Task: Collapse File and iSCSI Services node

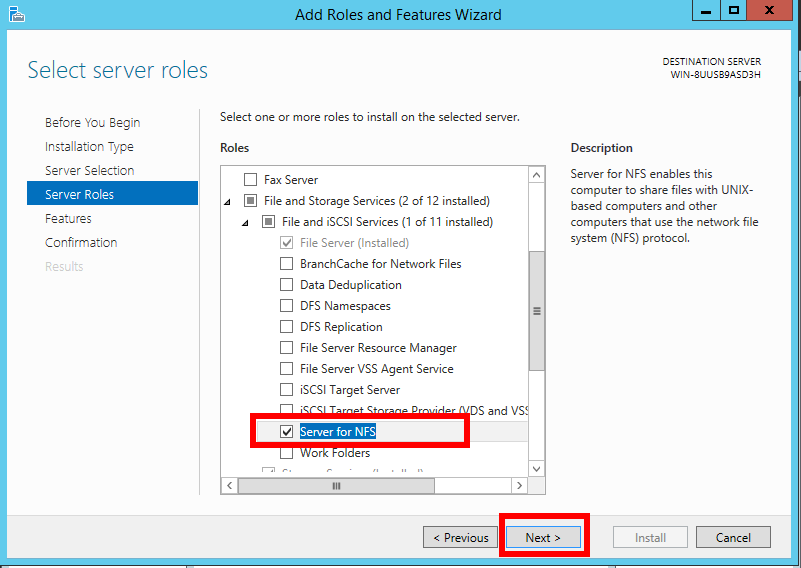Action: click(x=247, y=222)
